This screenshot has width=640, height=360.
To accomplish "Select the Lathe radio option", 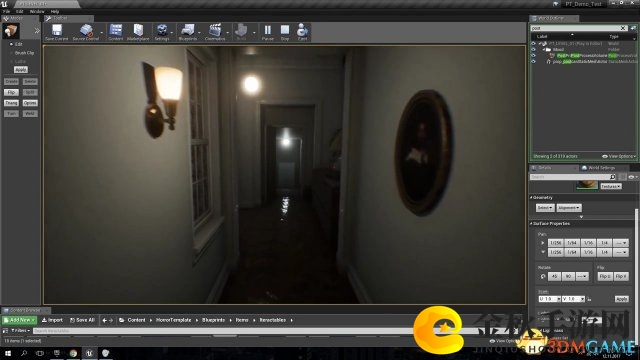I will point(11,61).
